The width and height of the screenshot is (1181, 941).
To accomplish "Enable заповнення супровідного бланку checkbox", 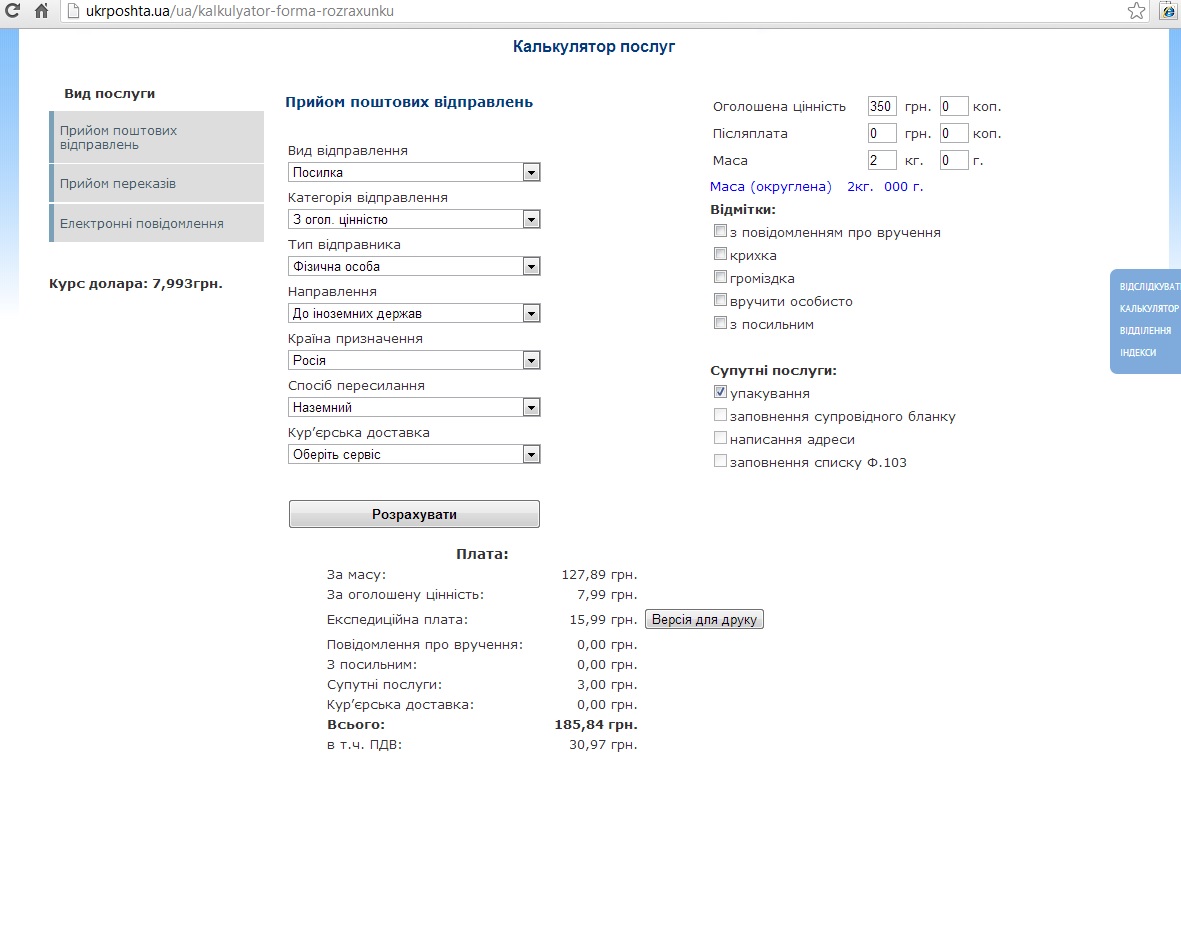I will point(720,414).
